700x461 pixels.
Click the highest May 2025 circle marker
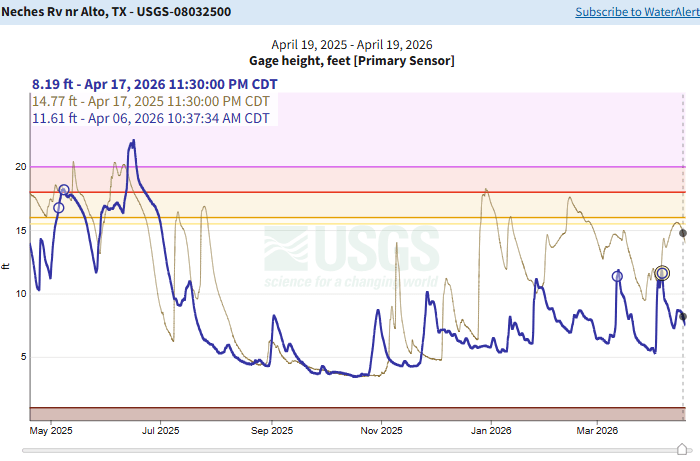click(x=64, y=190)
